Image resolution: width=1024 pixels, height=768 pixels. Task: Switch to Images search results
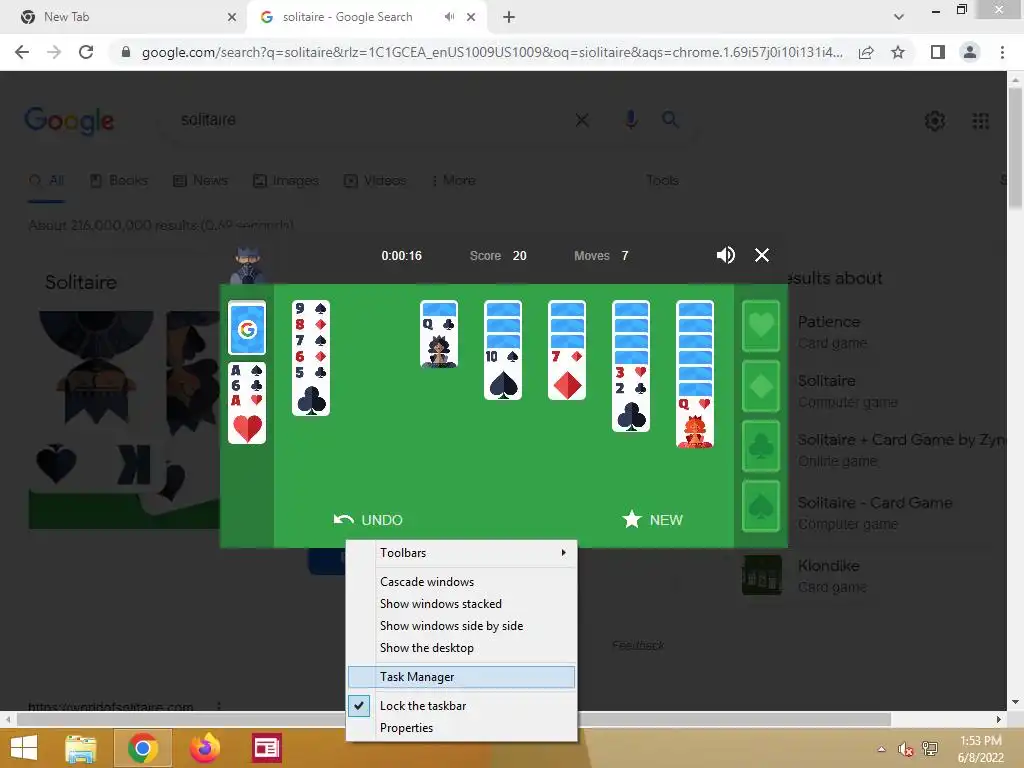[x=285, y=180]
